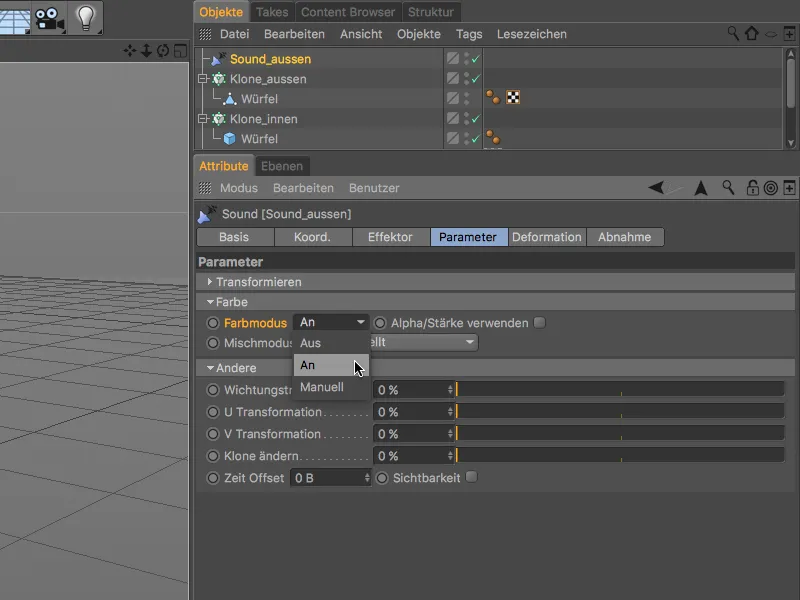Image resolution: width=800 pixels, height=600 pixels.
Task: Click the phong tag on Würfel under Klone_aussen
Action: pyautogui.click(x=493, y=97)
